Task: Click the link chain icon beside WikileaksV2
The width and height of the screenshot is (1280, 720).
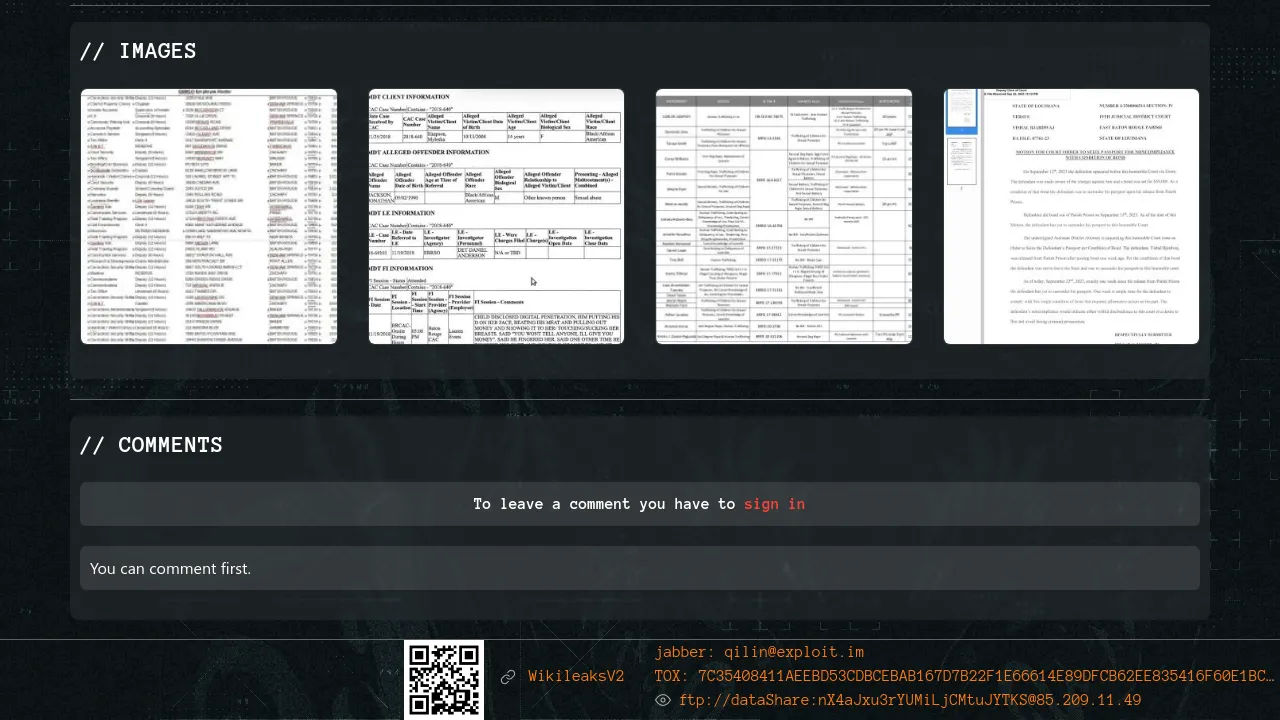Action: [508, 677]
